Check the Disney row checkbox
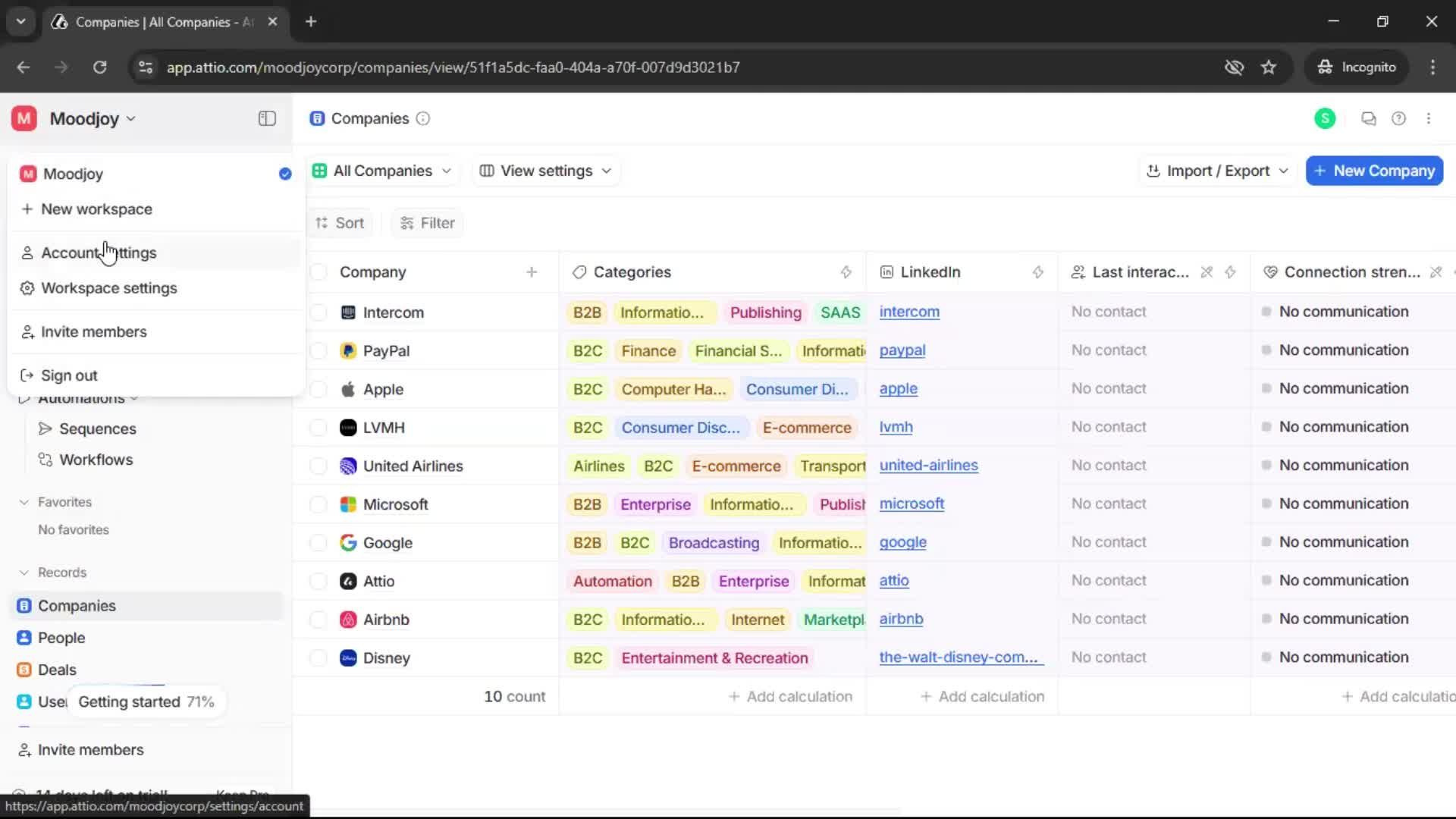1456x819 pixels. point(318,657)
